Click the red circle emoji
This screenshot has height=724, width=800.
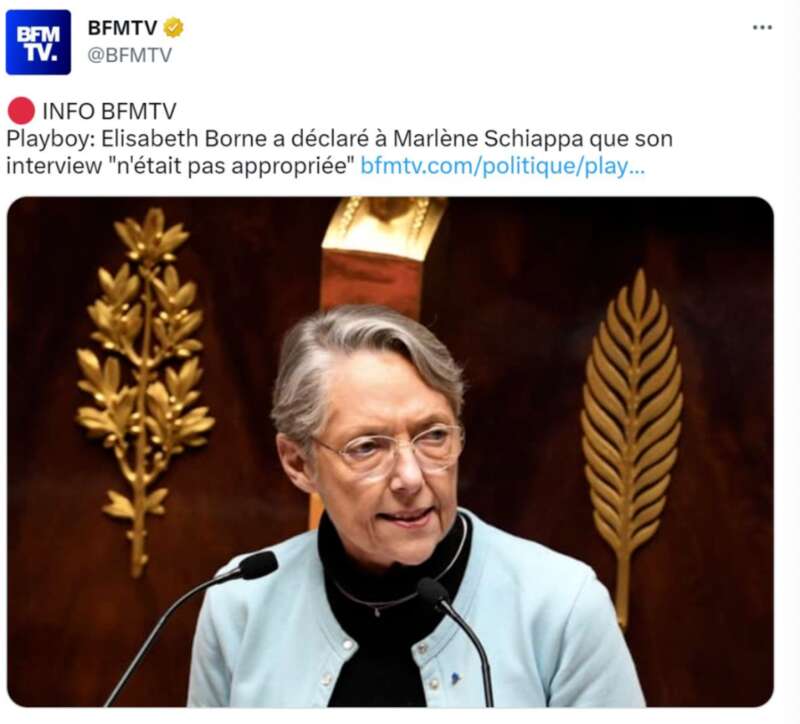pyautogui.click(x=21, y=111)
